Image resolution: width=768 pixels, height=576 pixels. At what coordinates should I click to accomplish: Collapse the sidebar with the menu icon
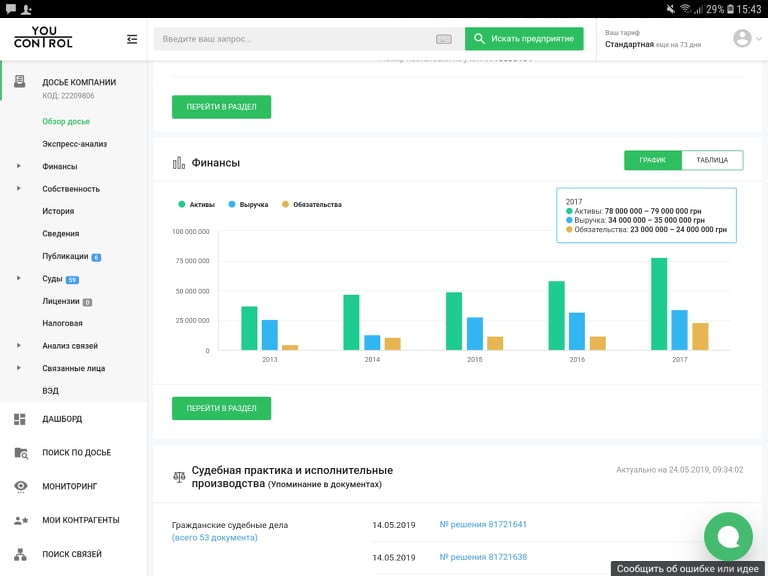[132, 39]
